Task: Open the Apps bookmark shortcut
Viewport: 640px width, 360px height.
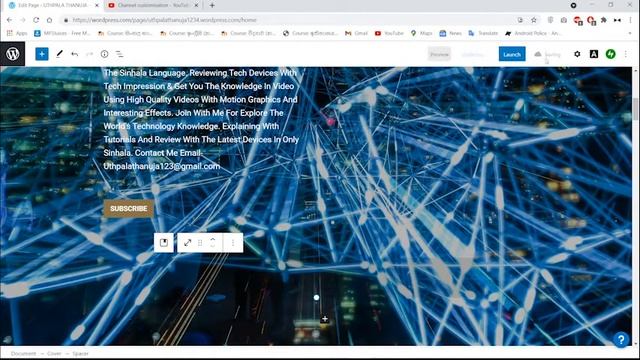Action: [x=17, y=33]
